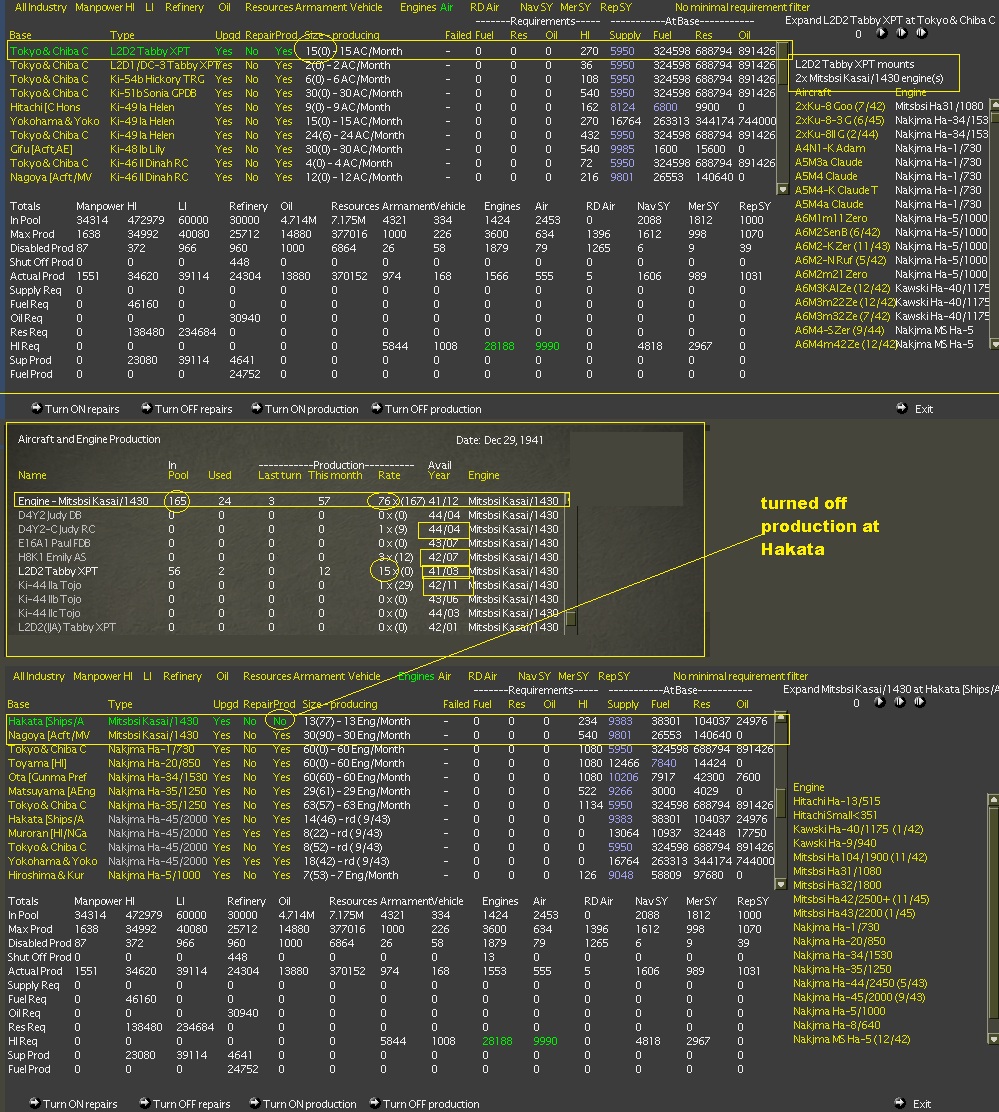Select All Industry filter on top screen
Image resolution: width=999 pixels, height=1112 pixels.
(40, 7)
